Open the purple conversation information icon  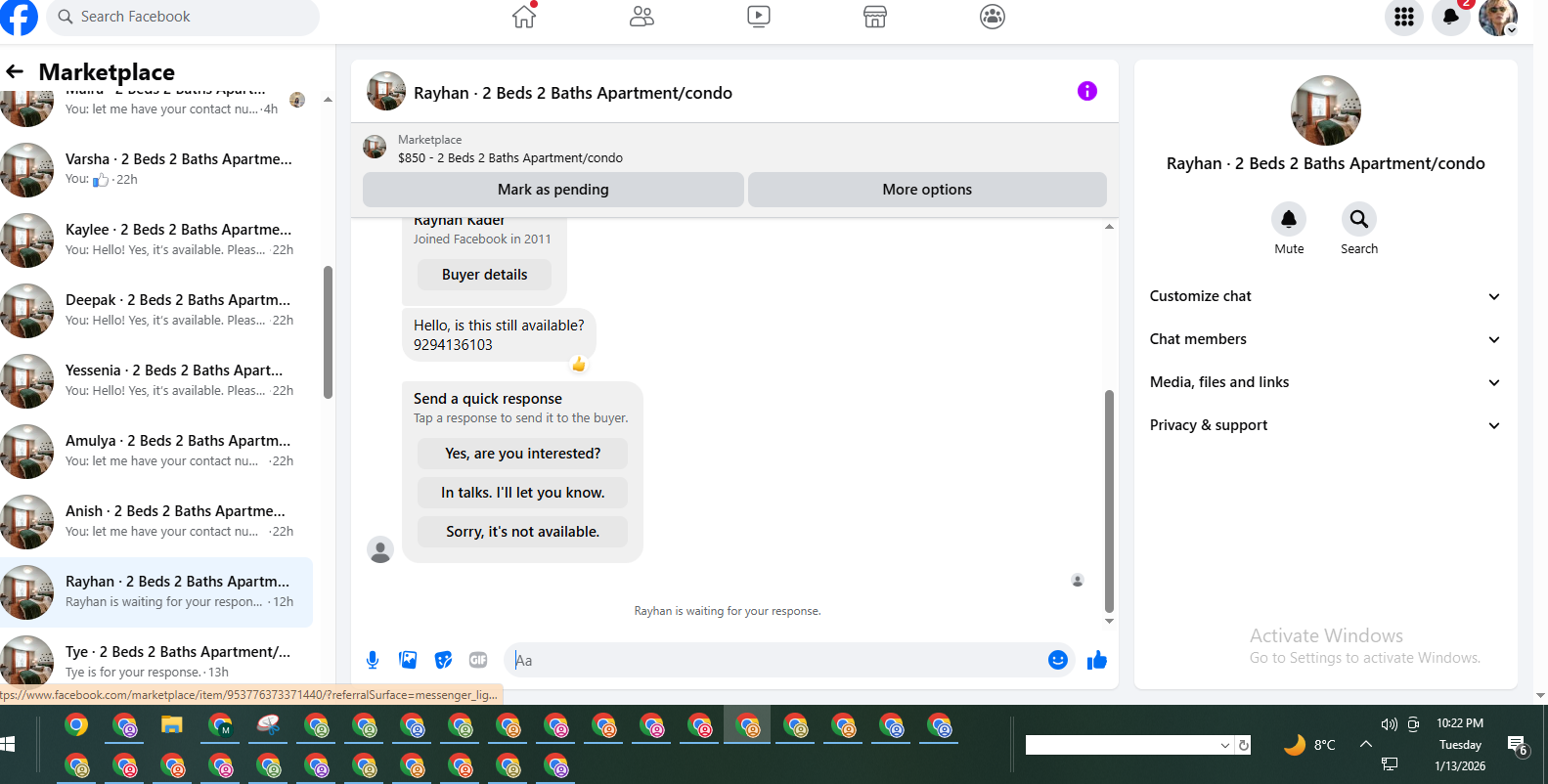coord(1087,91)
